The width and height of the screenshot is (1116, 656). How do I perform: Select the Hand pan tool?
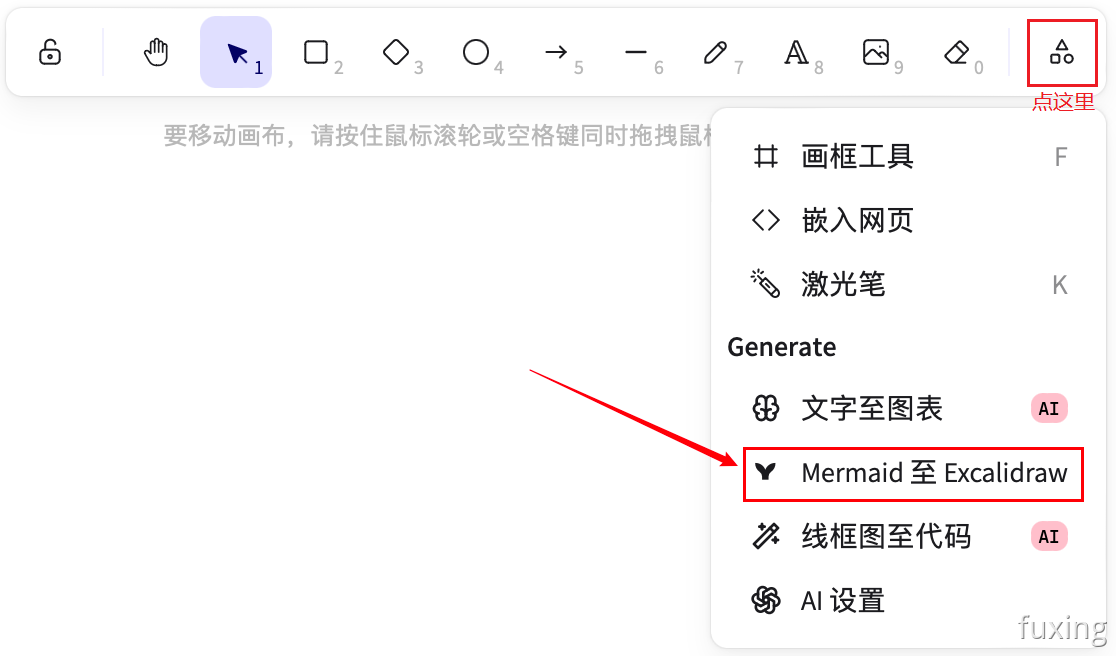[x=156, y=52]
